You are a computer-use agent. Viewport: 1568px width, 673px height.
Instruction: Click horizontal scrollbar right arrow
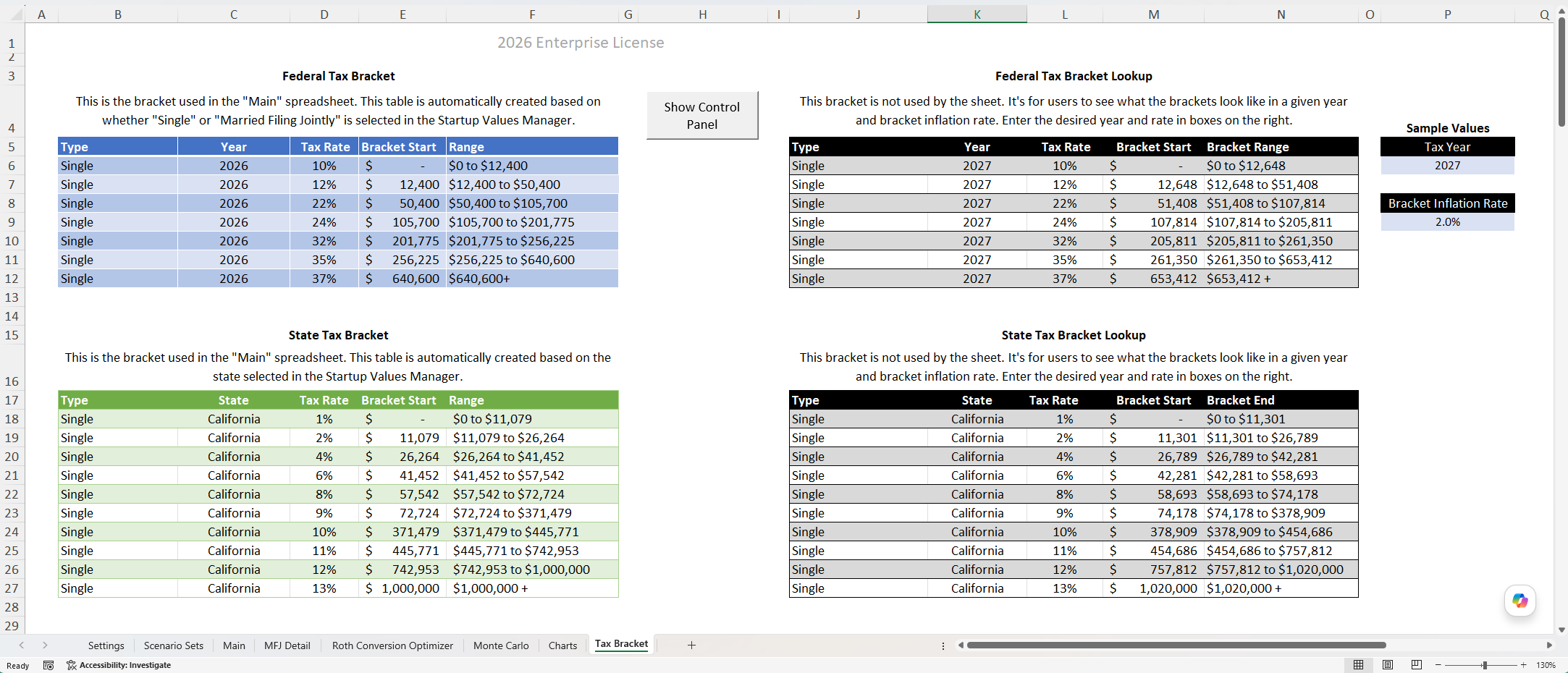tap(1549, 645)
